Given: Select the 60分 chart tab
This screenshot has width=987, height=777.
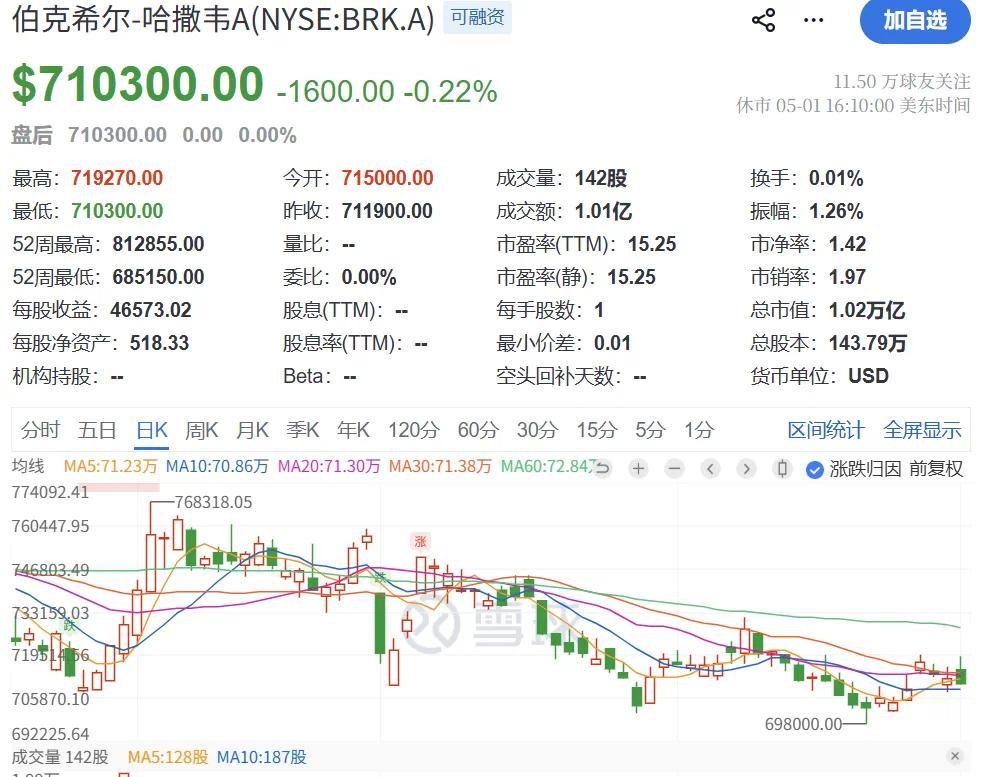Looking at the screenshot, I should pyautogui.click(x=478, y=430).
